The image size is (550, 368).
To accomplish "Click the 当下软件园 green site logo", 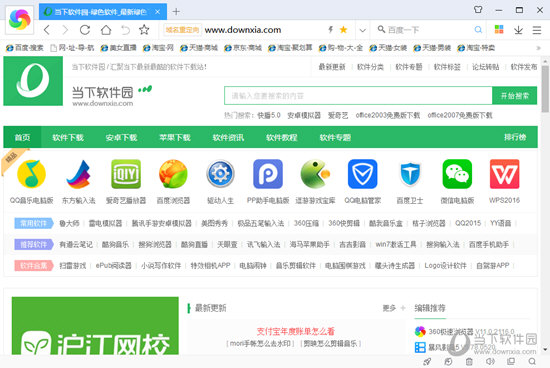I will point(33,81).
